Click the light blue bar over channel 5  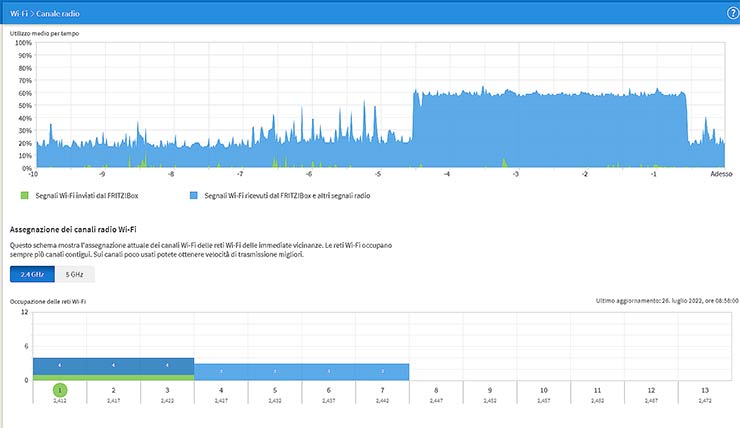tap(275, 371)
